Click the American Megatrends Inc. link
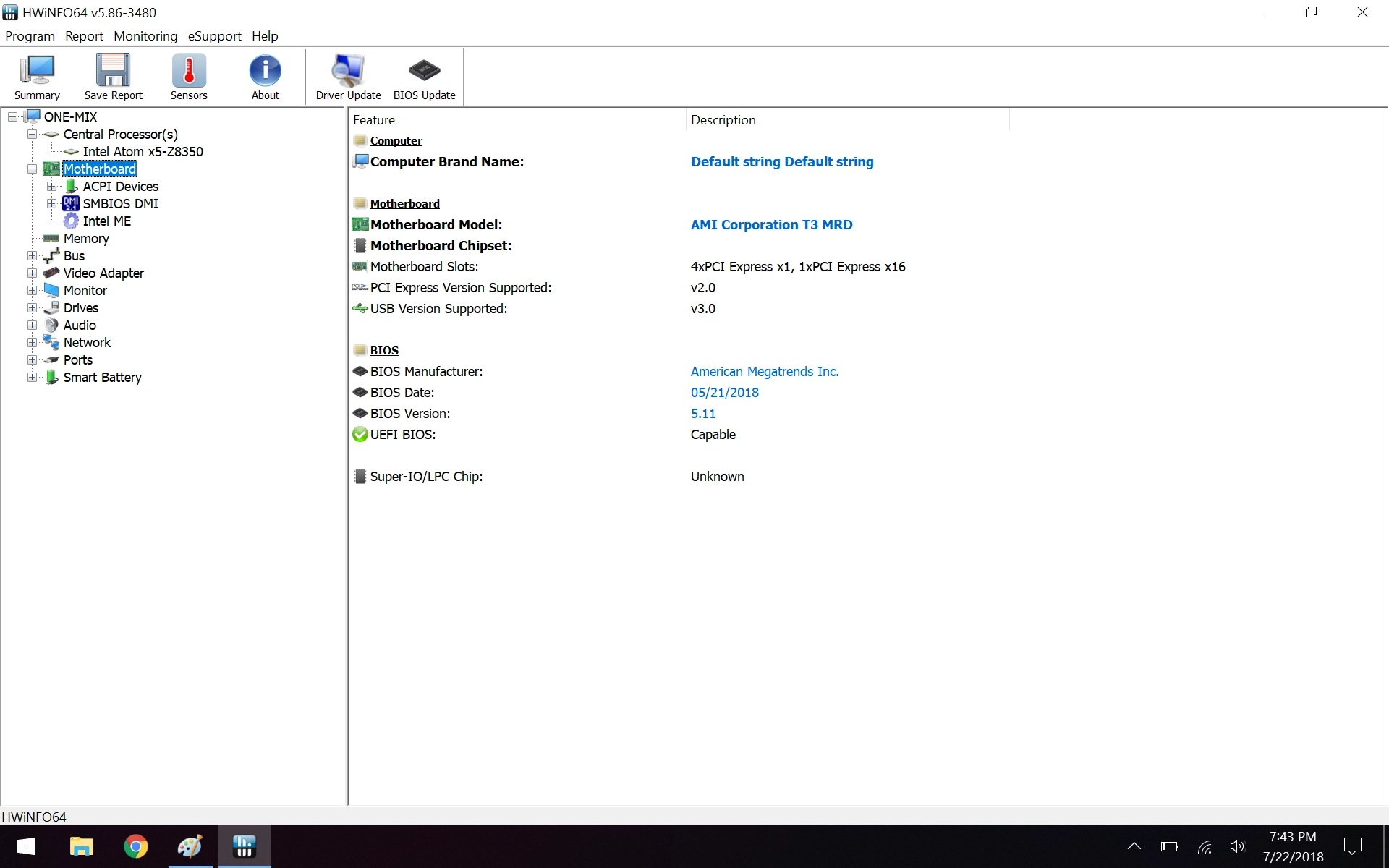Image resolution: width=1389 pixels, height=868 pixels. (765, 372)
